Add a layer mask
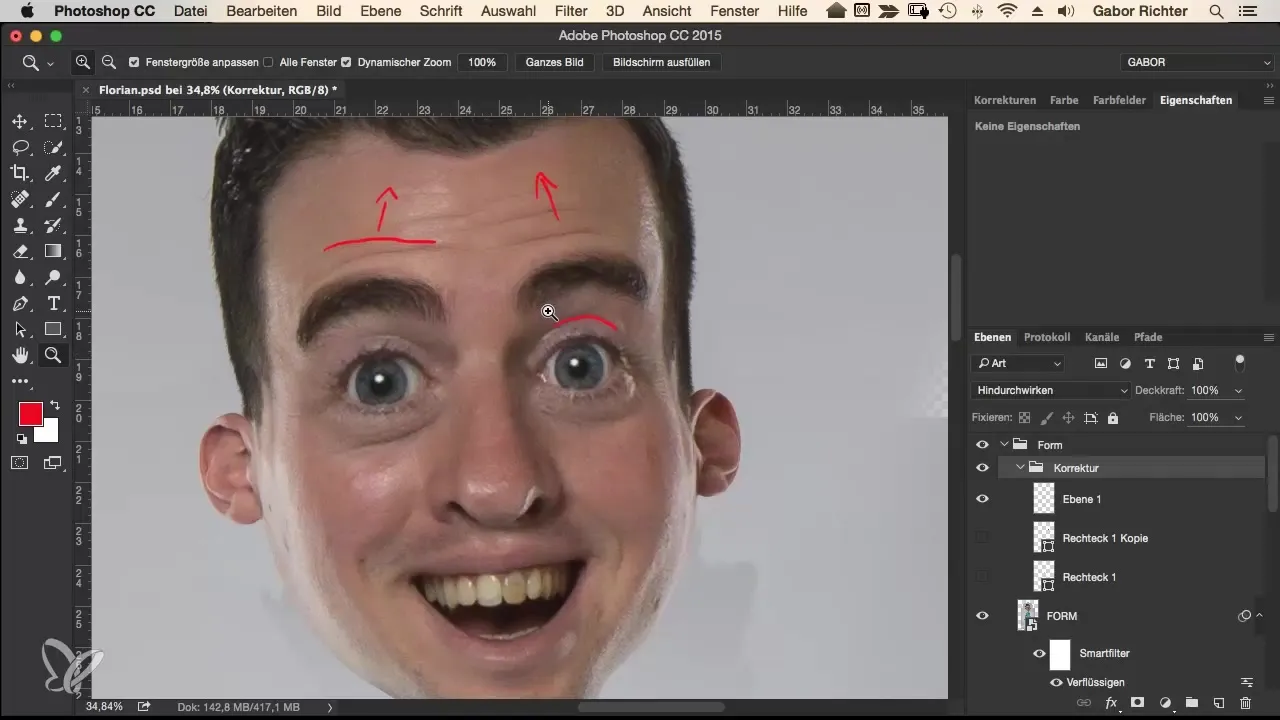 [x=1137, y=703]
